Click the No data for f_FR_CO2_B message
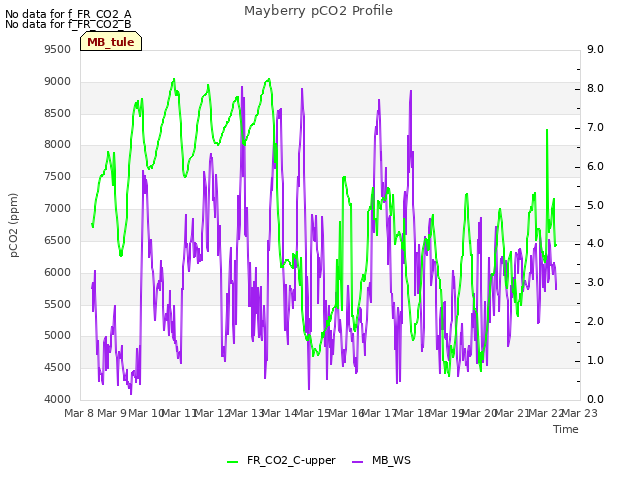Image resolution: width=640 pixels, height=480 pixels. pyautogui.click(x=68, y=24)
